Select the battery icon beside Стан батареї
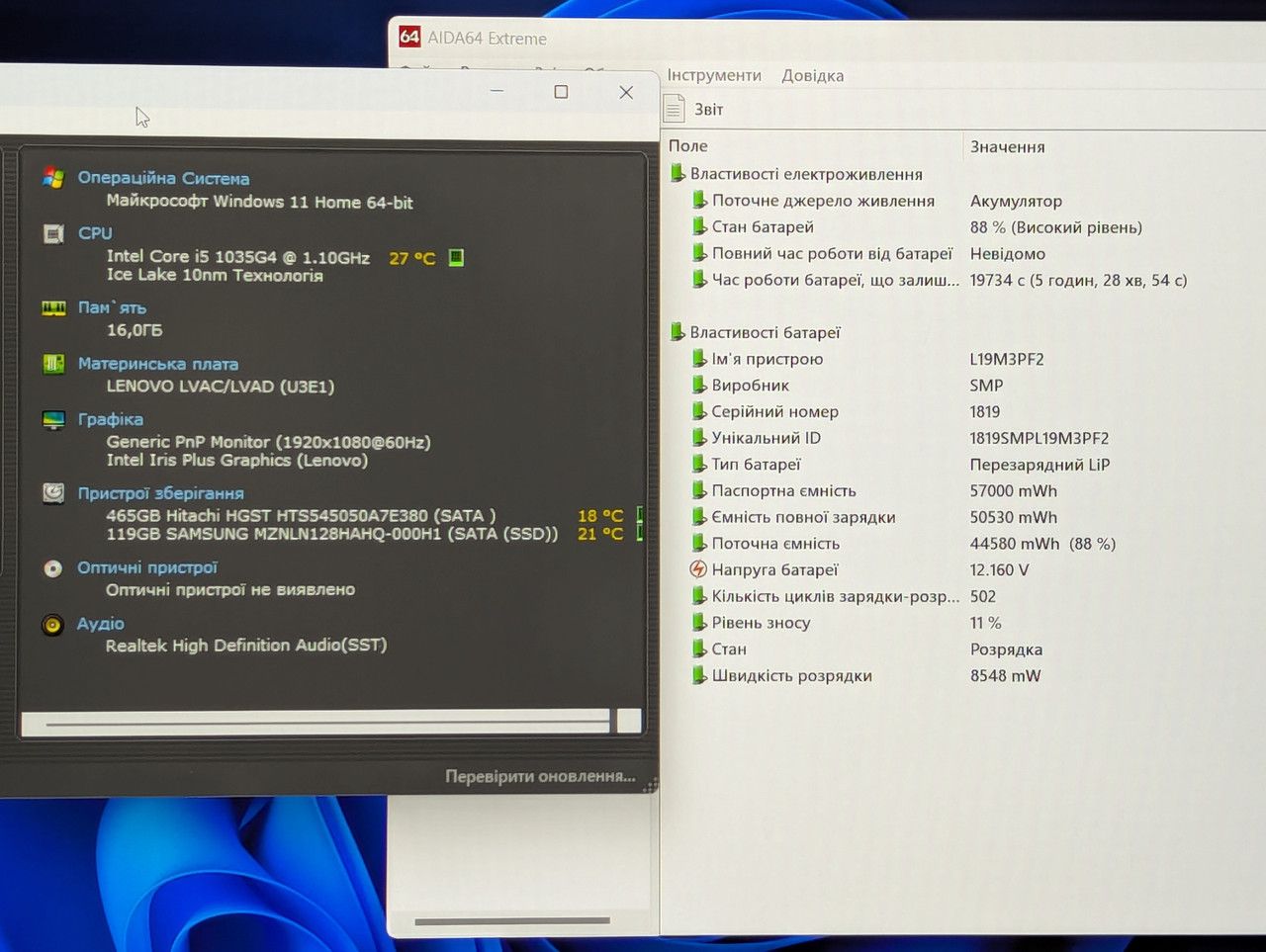The width and height of the screenshot is (1266, 952). click(x=699, y=226)
